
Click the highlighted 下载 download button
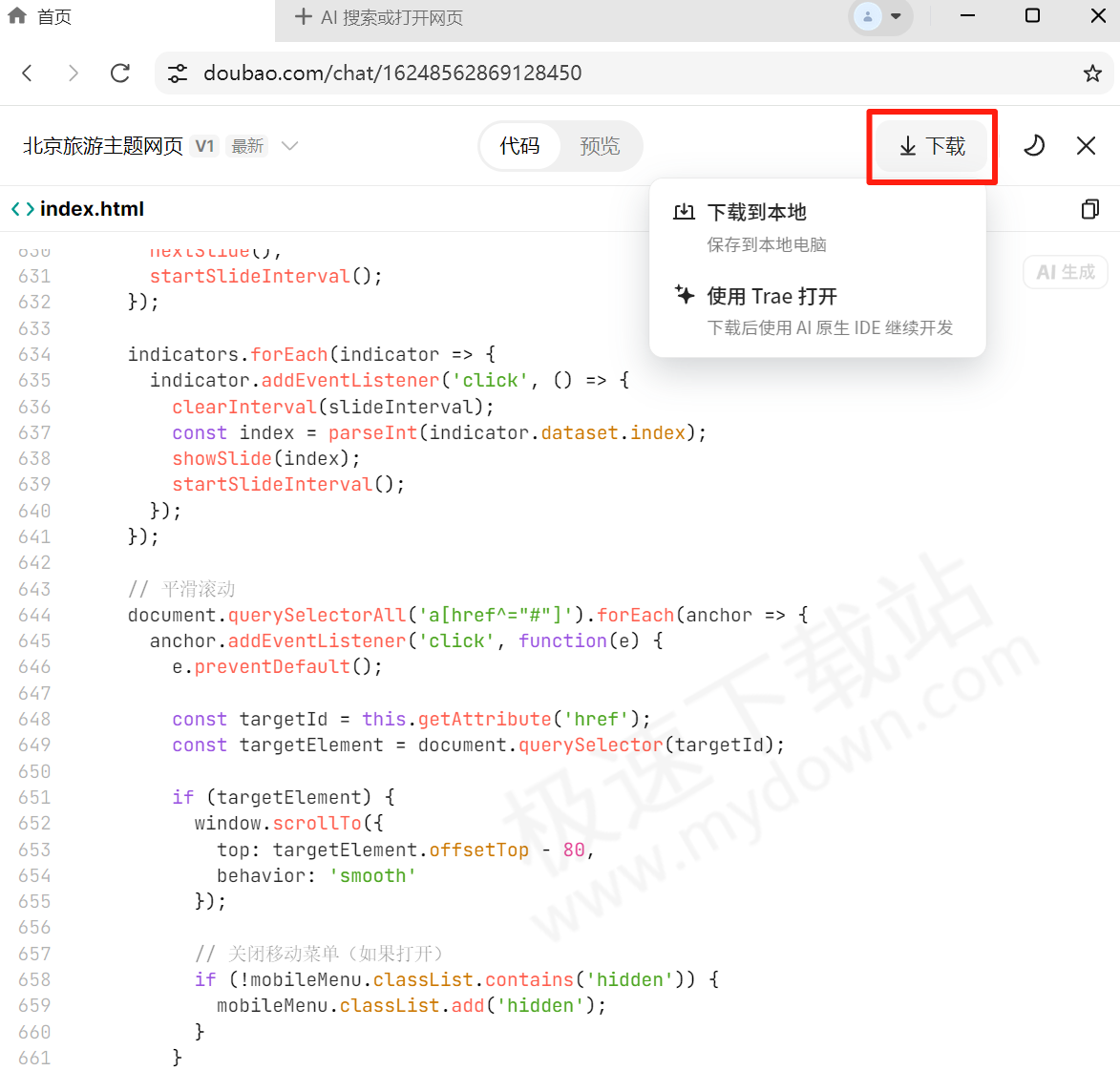[x=931, y=145]
